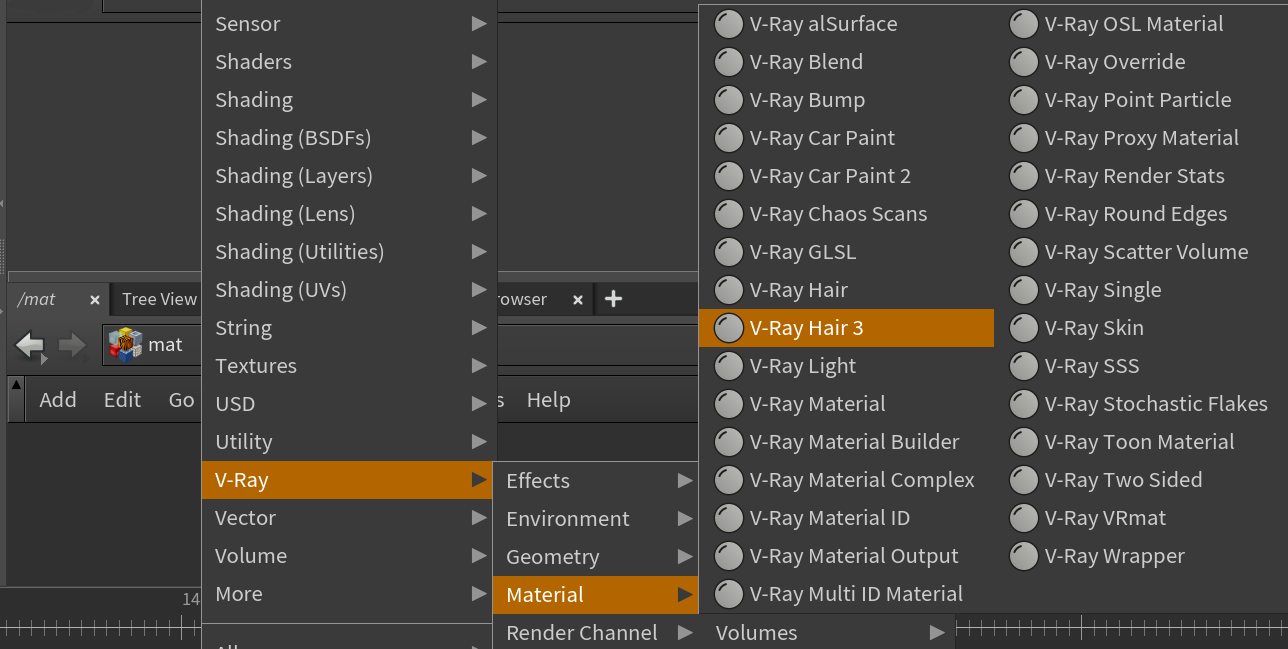Click the V-Ray Two Sided icon
Image resolution: width=1288 pixels, height=649 pixels.
click(x=1024, y=480)
